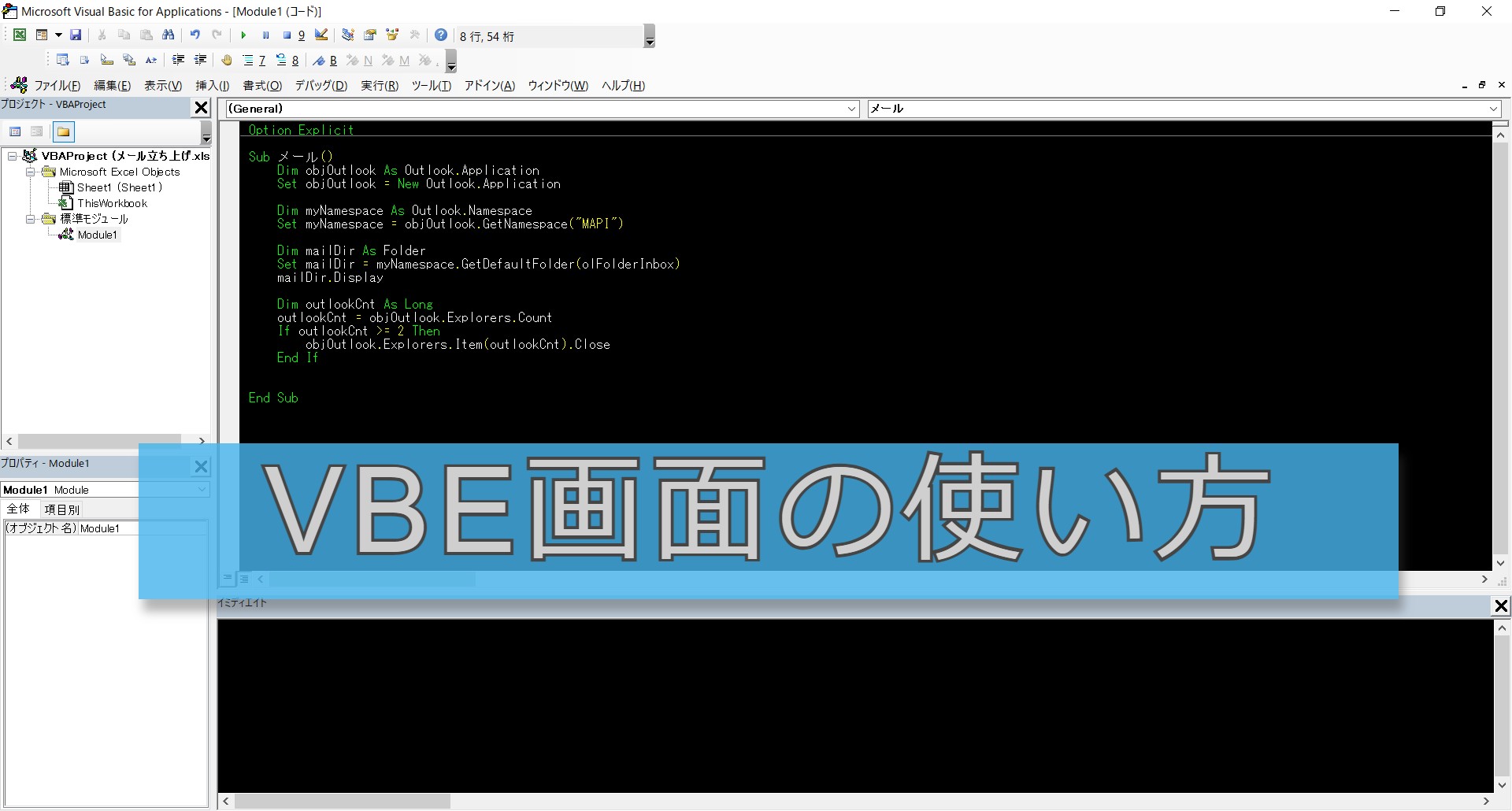Pause execution with the Break icon
The width and height of the screenshot is (1512, 811).
click(x=265, y=35)
